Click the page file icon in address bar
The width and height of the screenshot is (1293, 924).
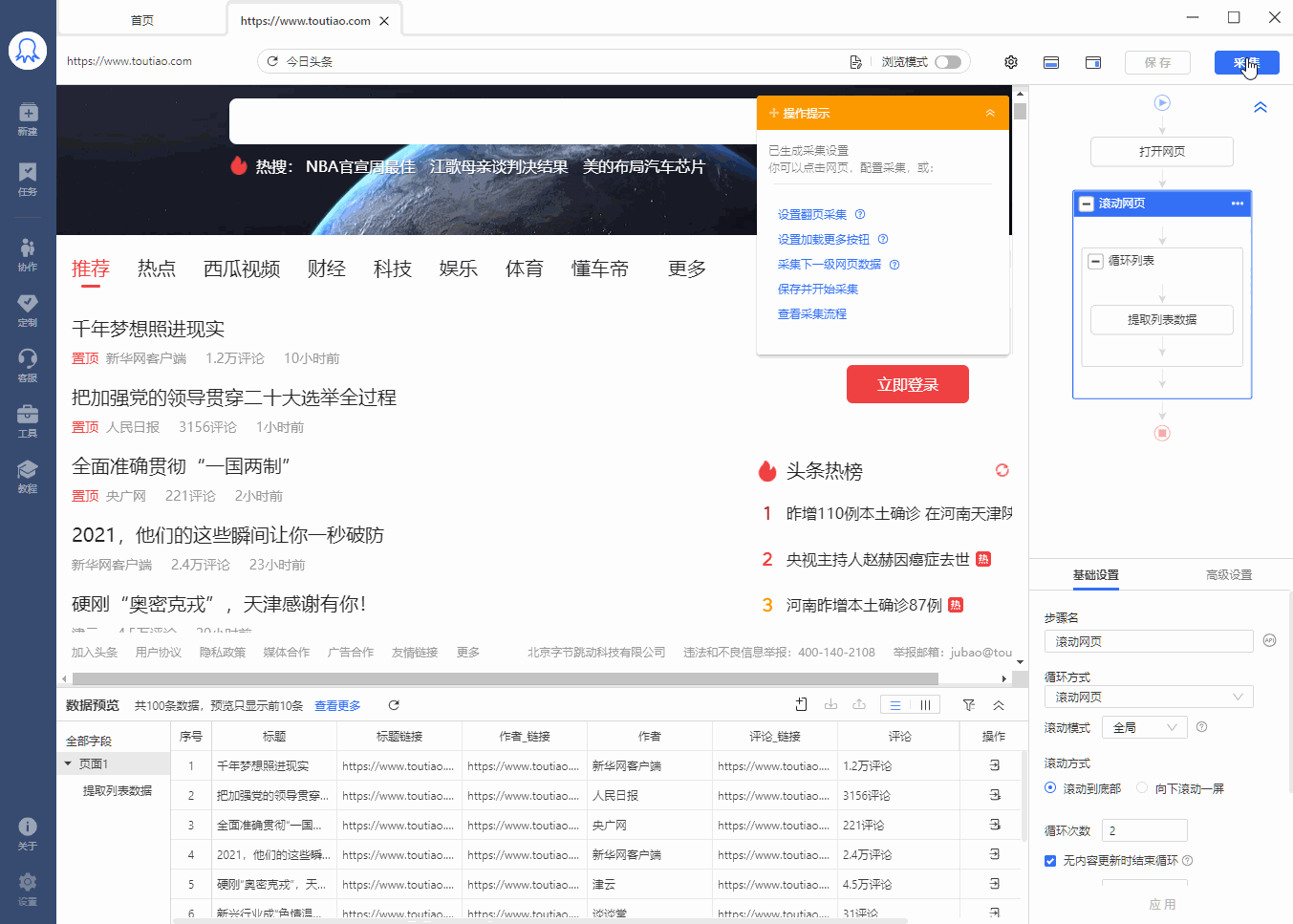pos(855,62)
